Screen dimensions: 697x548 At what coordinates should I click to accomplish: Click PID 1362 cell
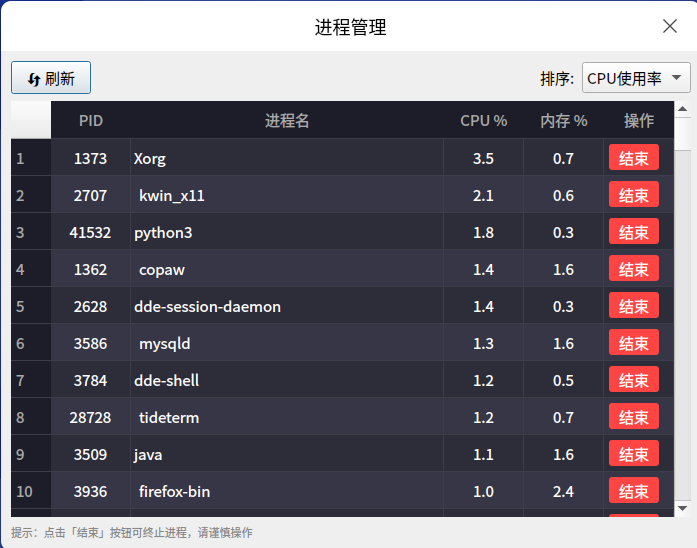coord(91,269)
